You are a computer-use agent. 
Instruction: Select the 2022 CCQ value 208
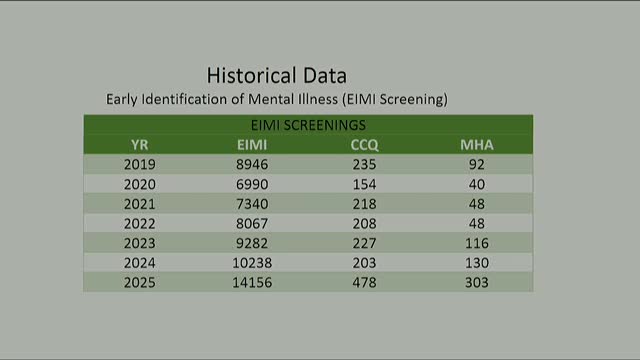coord(364,223)
